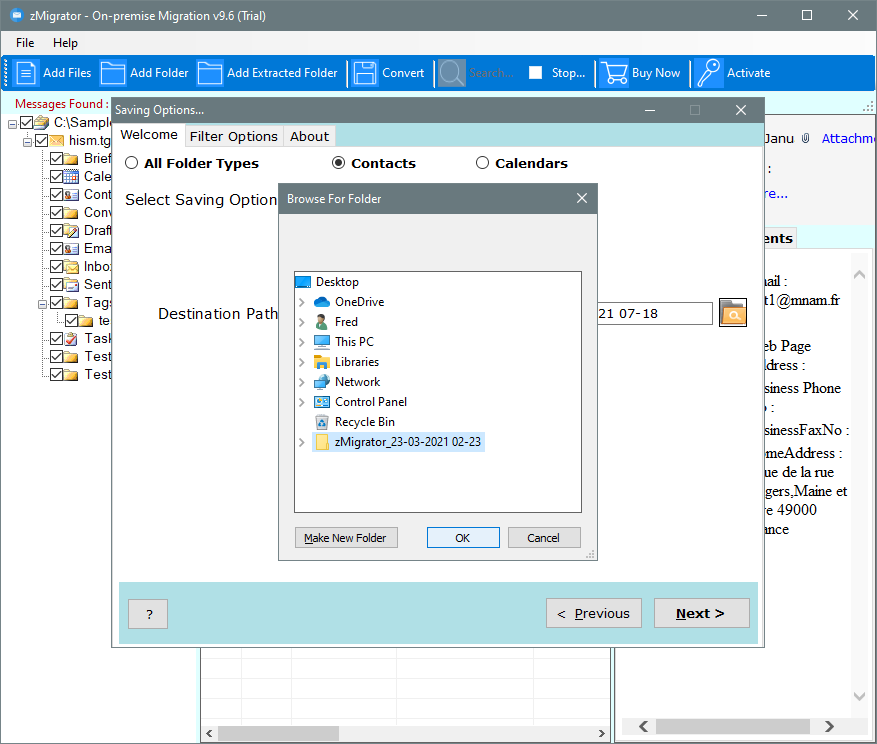Switch to the Filter Options tab
This screenshot has height=744, width=877.
click(234, 136)
